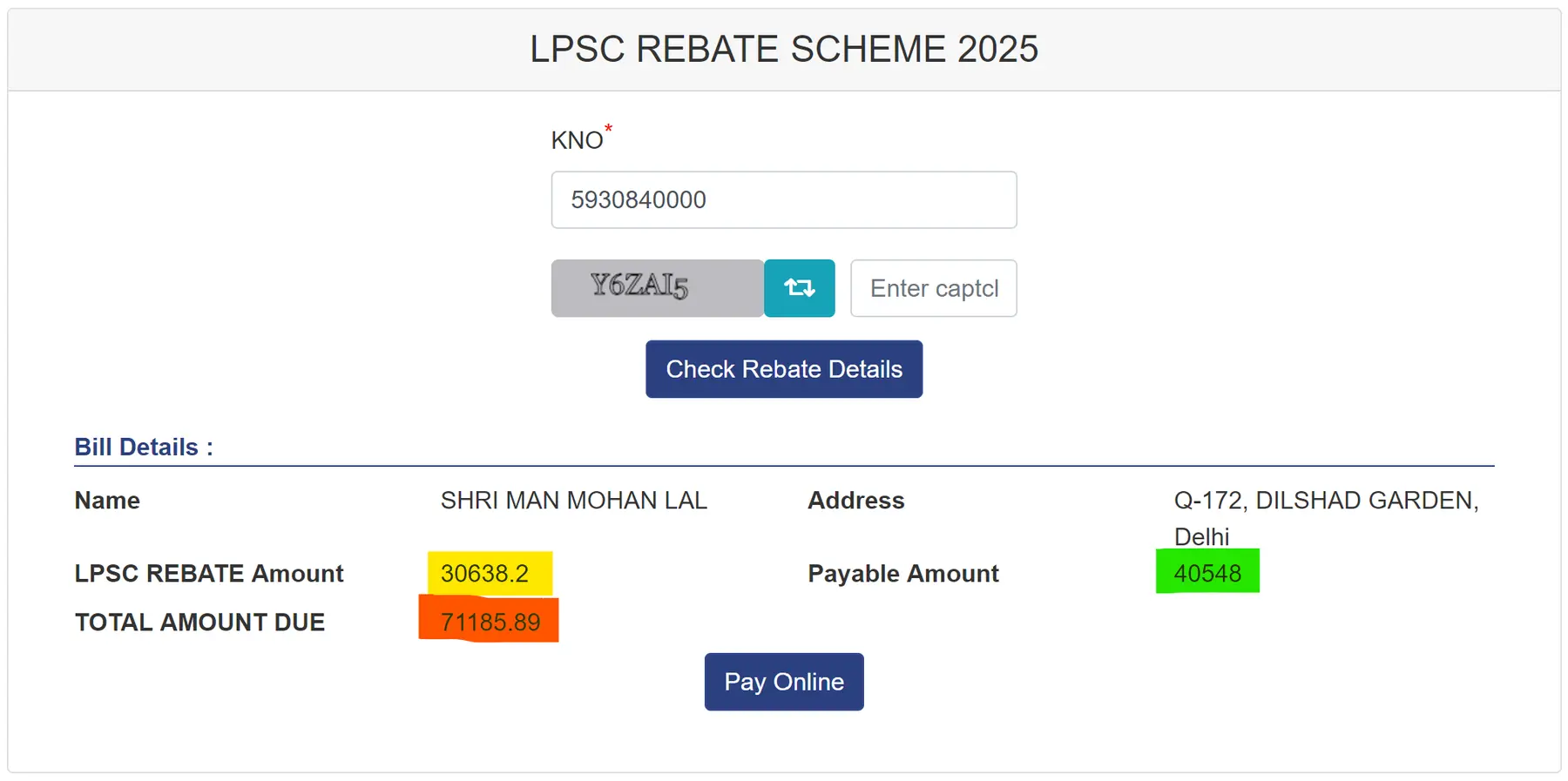Click the green-highlighted payable amount 40548

(x=1206, y=574)
